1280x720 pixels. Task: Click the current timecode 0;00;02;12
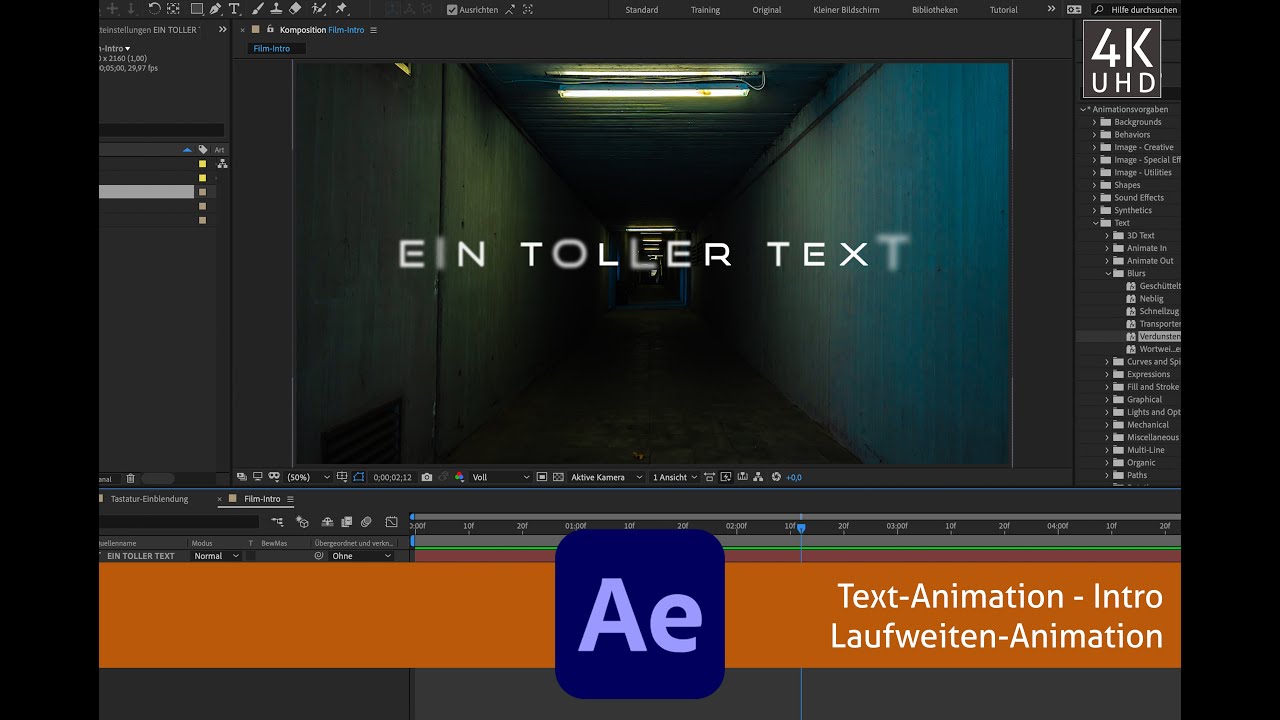click(393, 477)
